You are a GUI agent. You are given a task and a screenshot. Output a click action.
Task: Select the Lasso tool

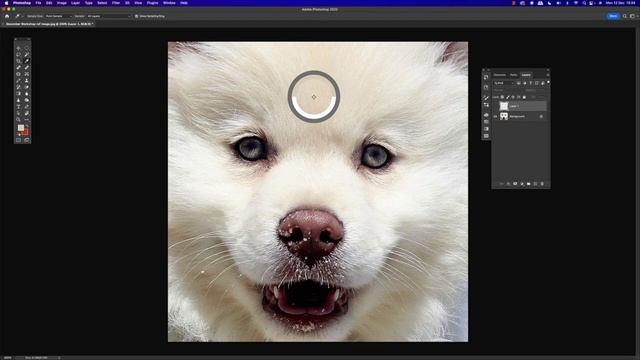(x=18, y=55)
